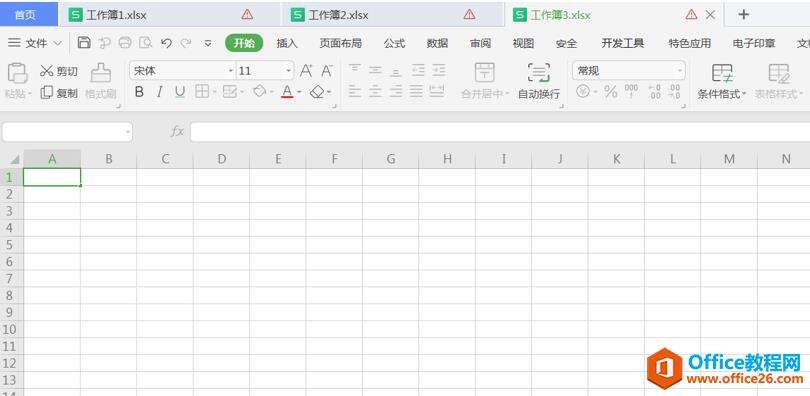Toggle Italic formatting

click(160, 92)
